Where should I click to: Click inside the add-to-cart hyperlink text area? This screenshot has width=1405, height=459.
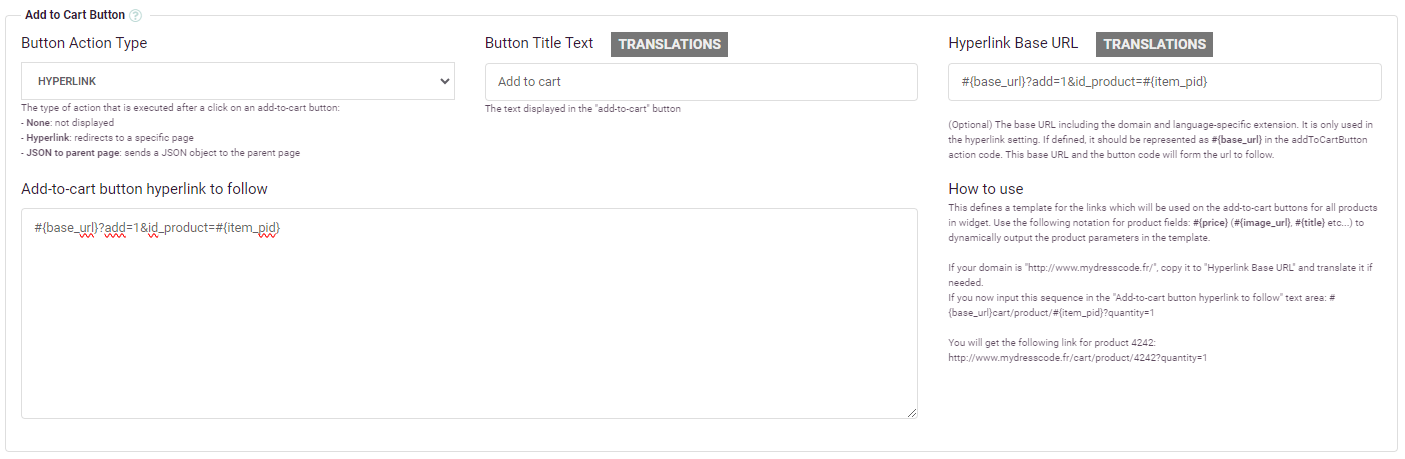pos(468,320)
